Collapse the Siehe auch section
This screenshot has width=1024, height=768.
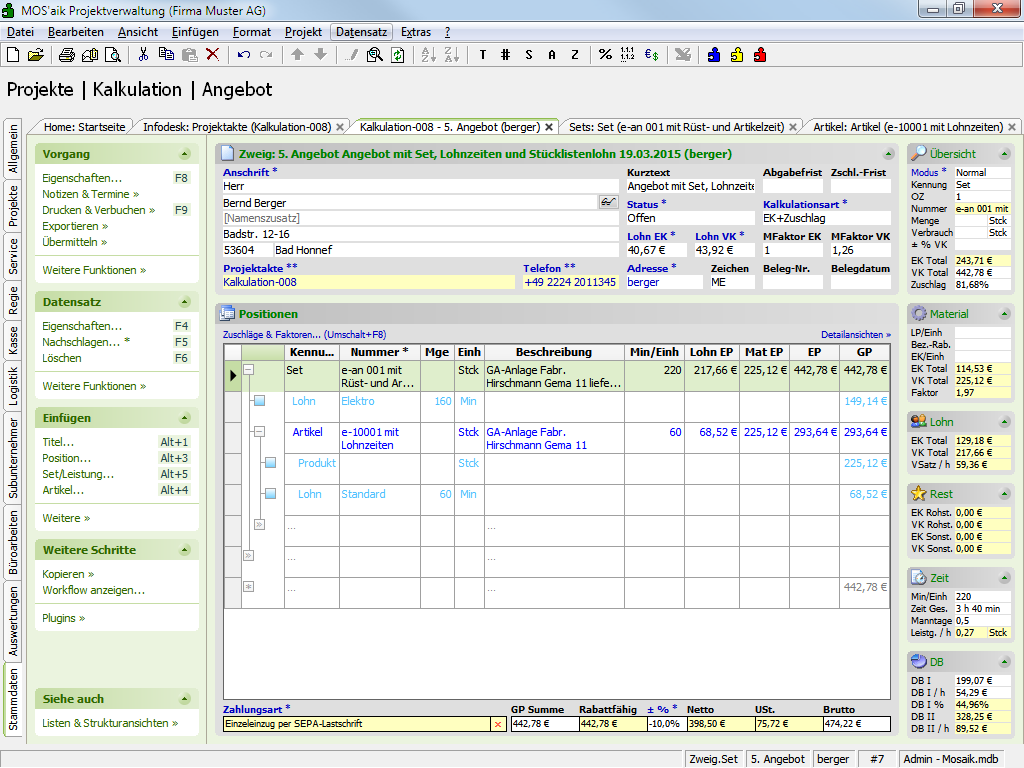coord(185,699)
